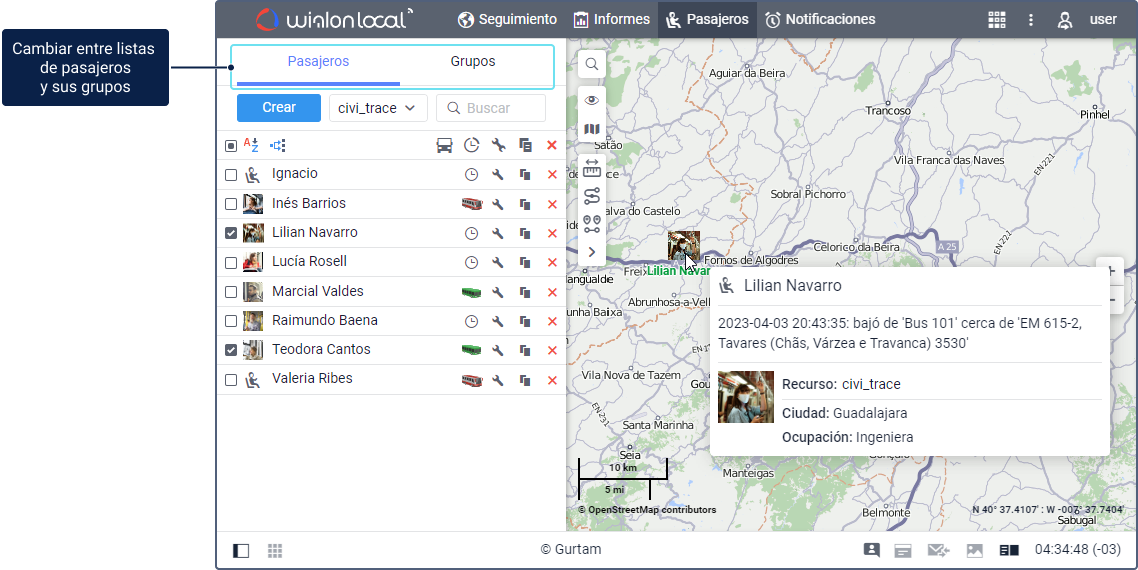Open the user account menu

(x=1086, y=20)
